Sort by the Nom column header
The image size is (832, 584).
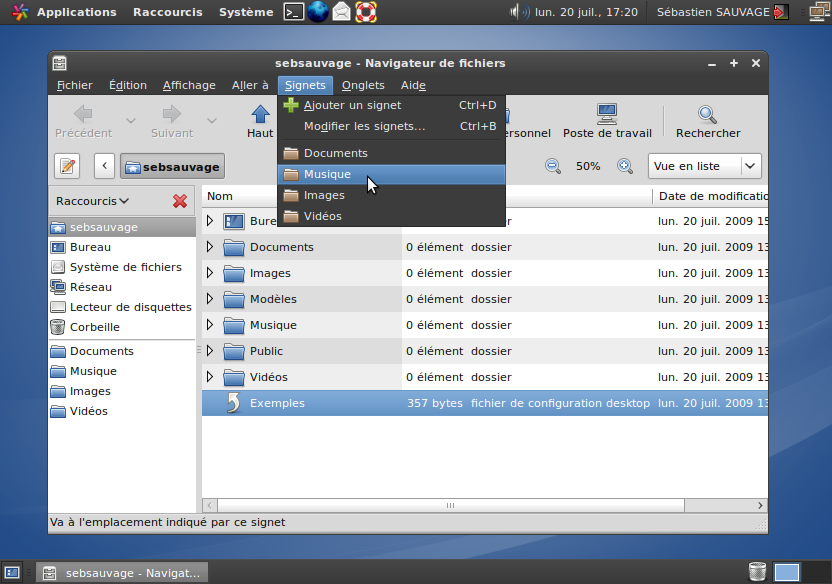pyautogui.click(x=302, y=196)
